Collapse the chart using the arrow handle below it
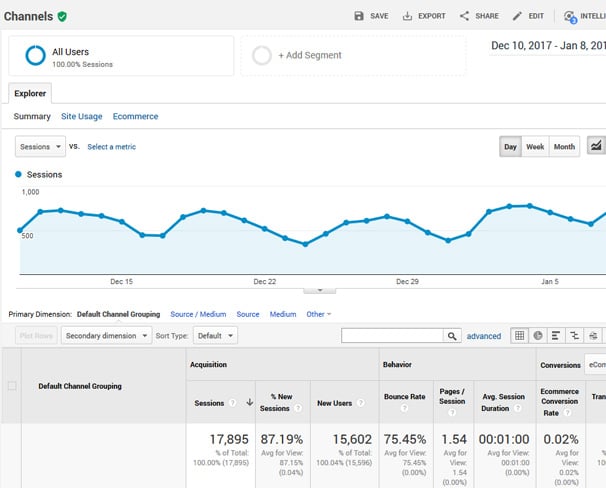 [320, 290]
